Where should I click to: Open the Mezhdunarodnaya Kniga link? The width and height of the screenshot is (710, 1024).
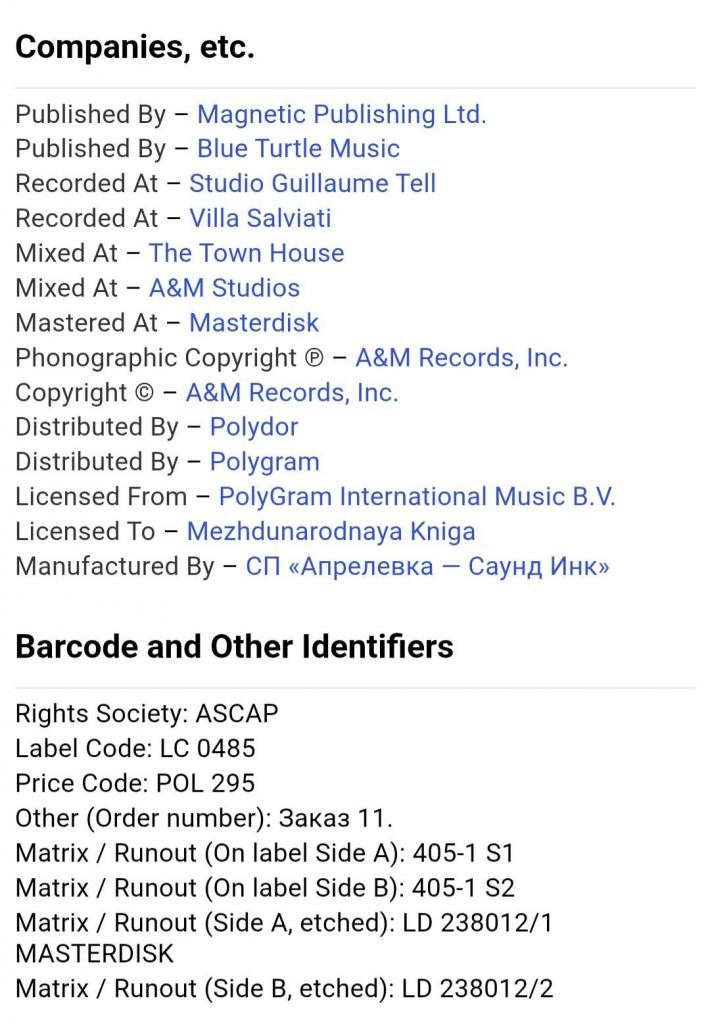tap(331, 532)
